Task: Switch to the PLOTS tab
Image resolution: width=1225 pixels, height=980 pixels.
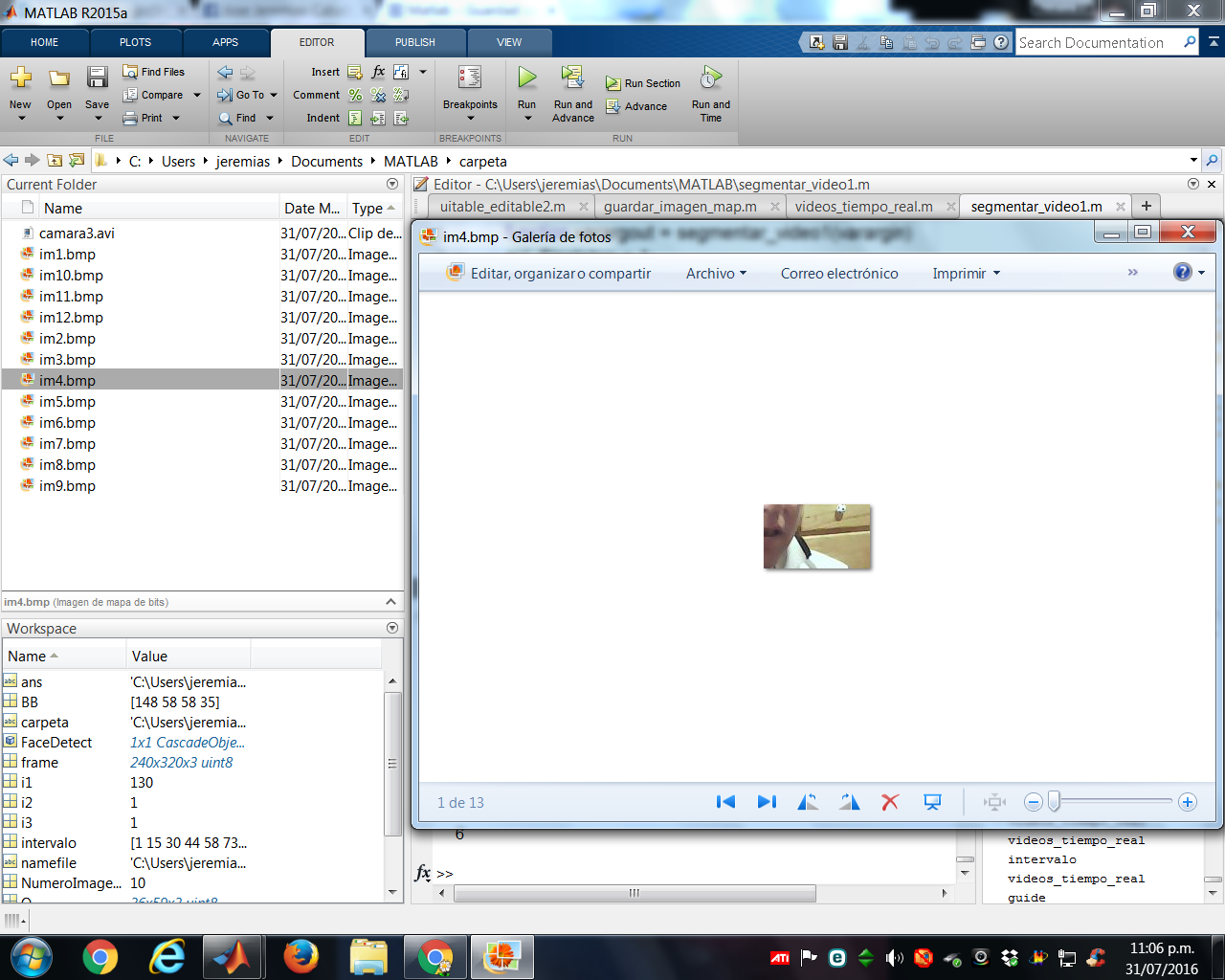Action: [x=135, y=42]
